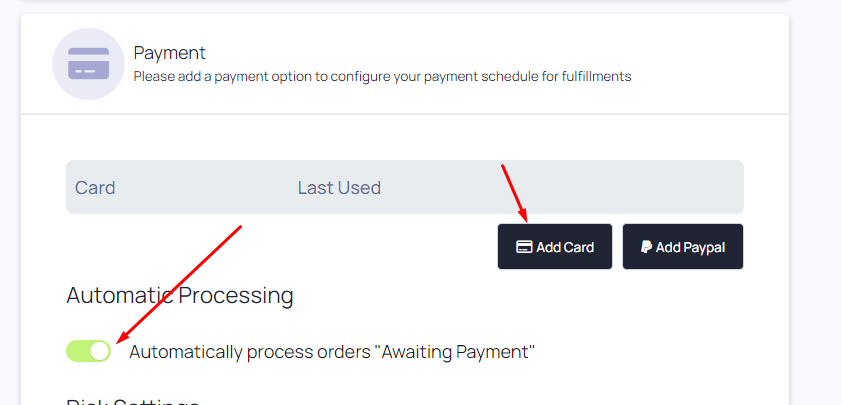Sort by the Last Used column header
Viewport: 842px width, 405px height.
coord(339,187)
